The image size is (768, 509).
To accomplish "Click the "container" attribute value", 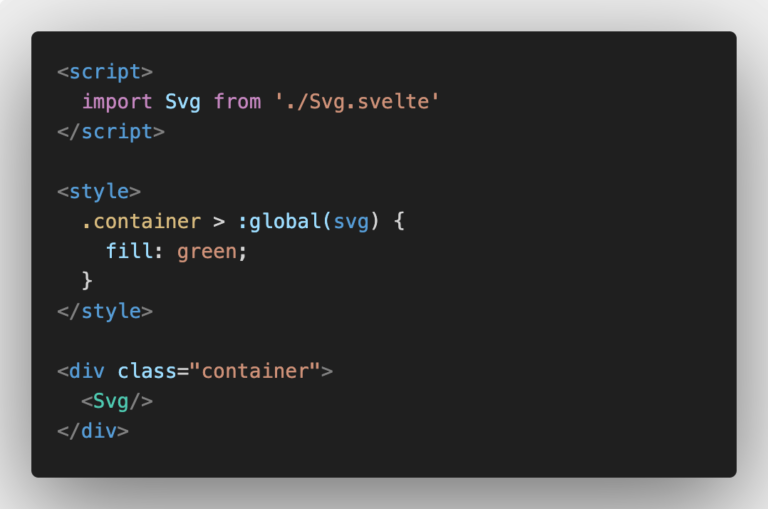I will tap(255, 371).
